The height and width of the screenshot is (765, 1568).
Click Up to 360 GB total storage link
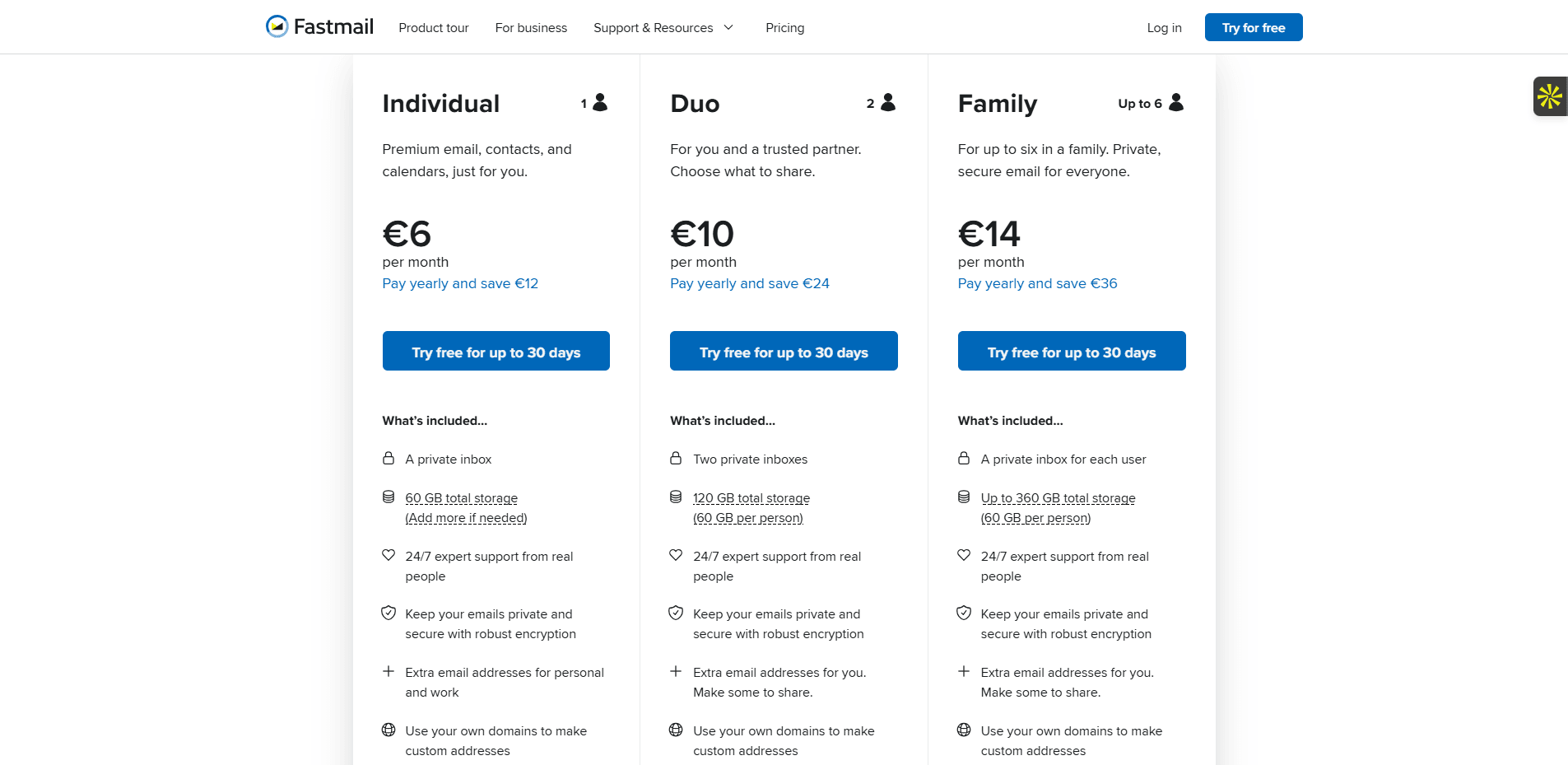(x=1058, y=497)
